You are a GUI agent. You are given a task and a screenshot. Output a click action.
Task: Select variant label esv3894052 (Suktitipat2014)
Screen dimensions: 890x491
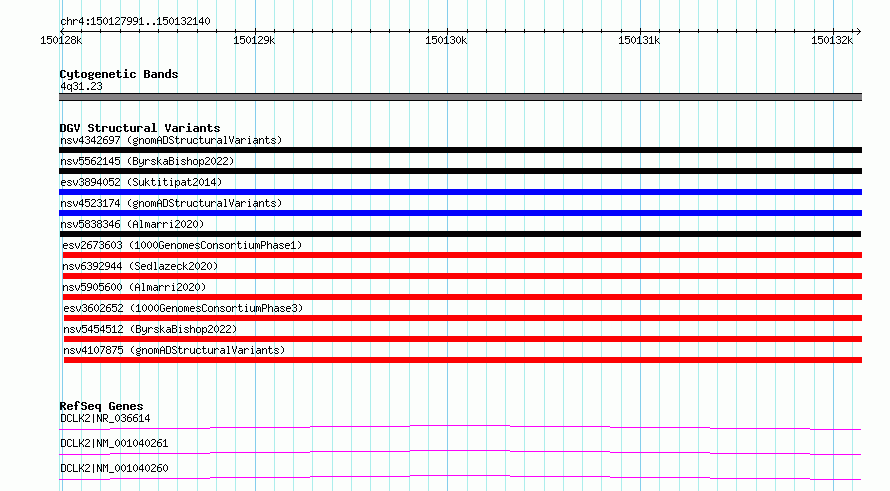141,182
